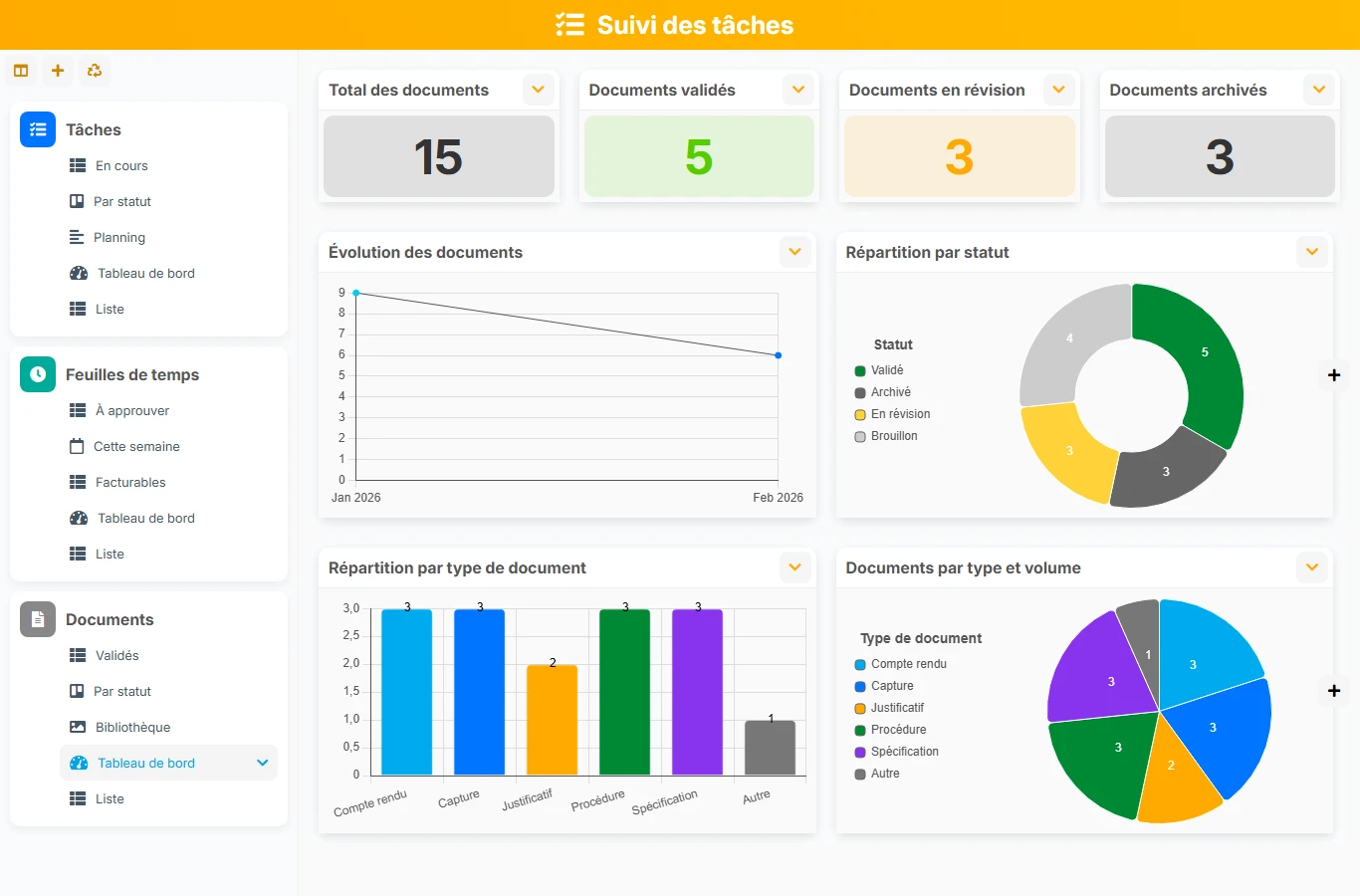Click the gray Autre bar in bar chart
1360x896 pixels.
coord(770,748)
